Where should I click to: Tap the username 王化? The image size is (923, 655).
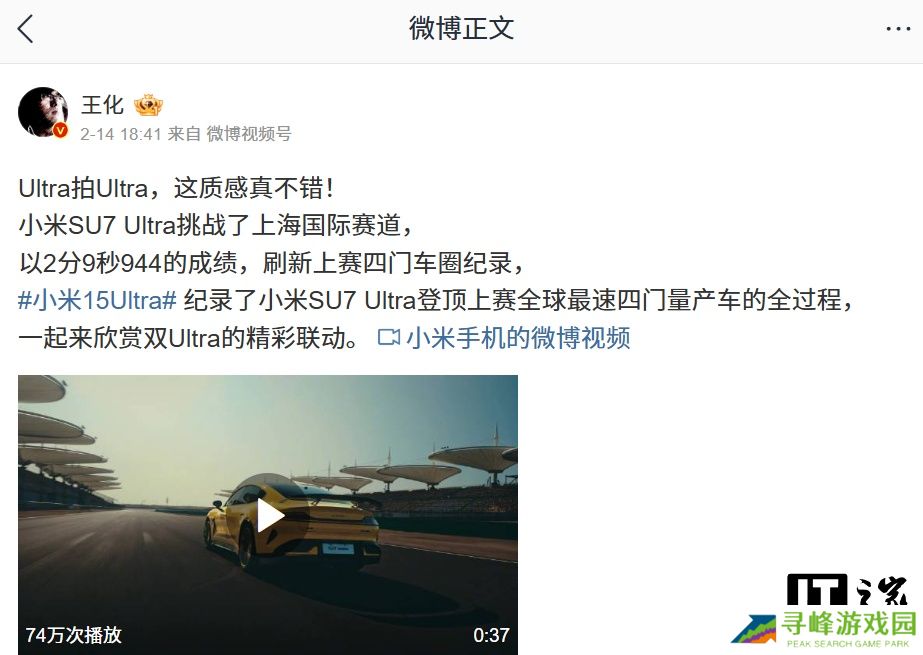pos(102,105)
